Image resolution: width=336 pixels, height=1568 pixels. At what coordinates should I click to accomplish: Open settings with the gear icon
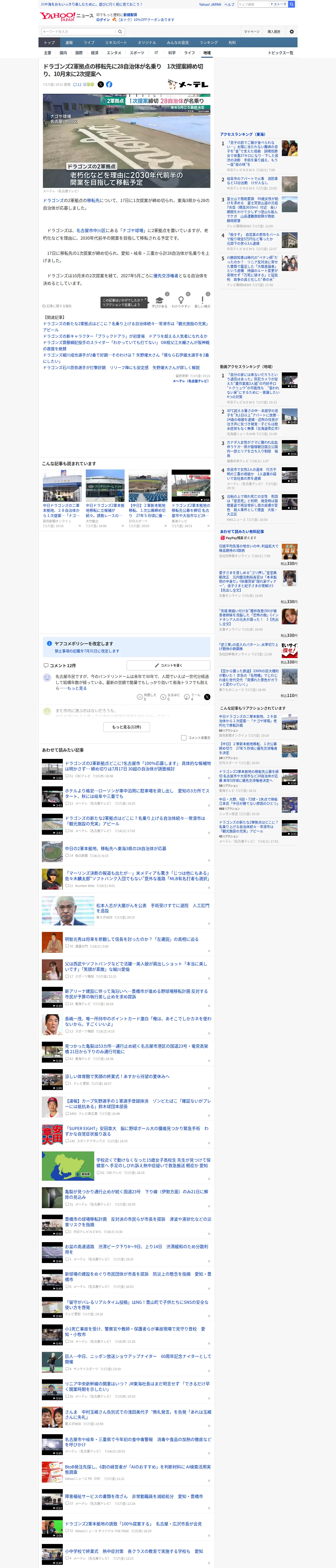pyautogui.click(x=292, y=32)
